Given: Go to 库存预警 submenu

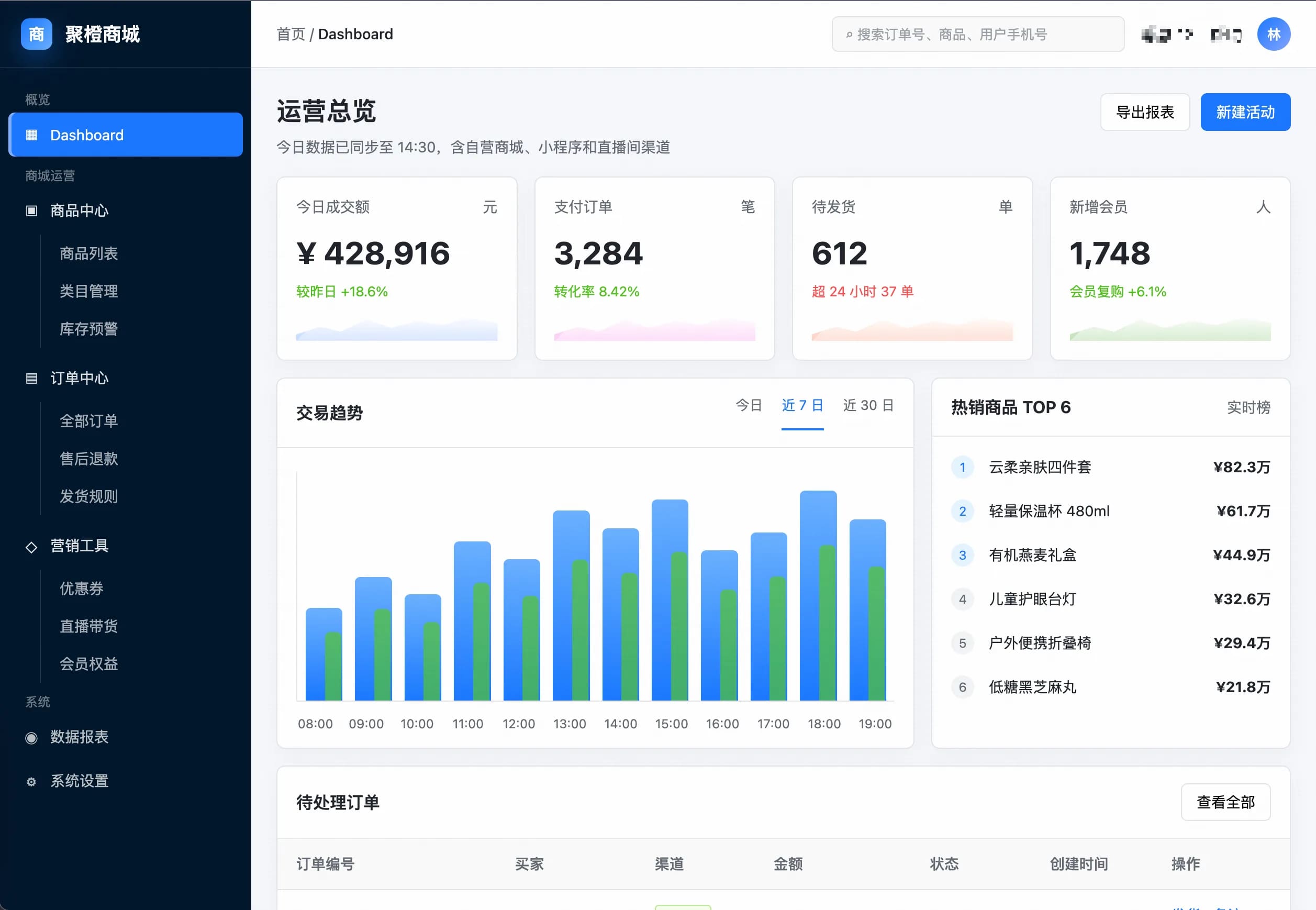Looking at the screenshot, I should (x=89, y=328).
